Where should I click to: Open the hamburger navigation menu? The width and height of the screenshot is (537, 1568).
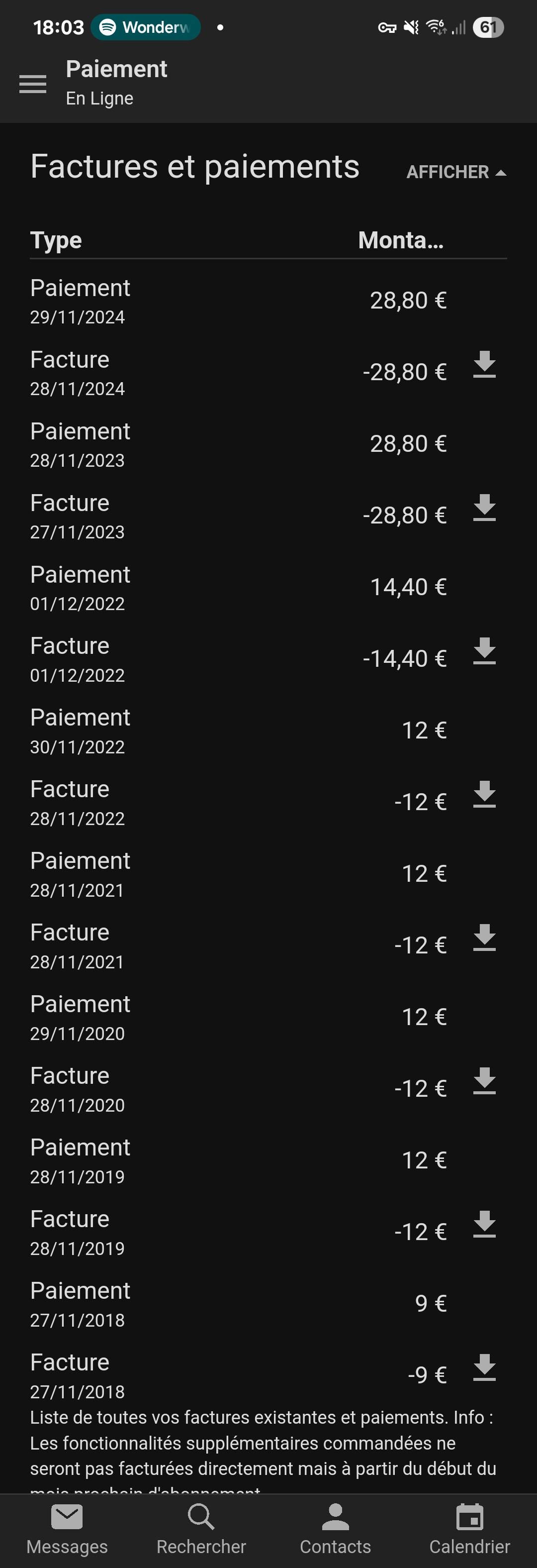[33, 84]
